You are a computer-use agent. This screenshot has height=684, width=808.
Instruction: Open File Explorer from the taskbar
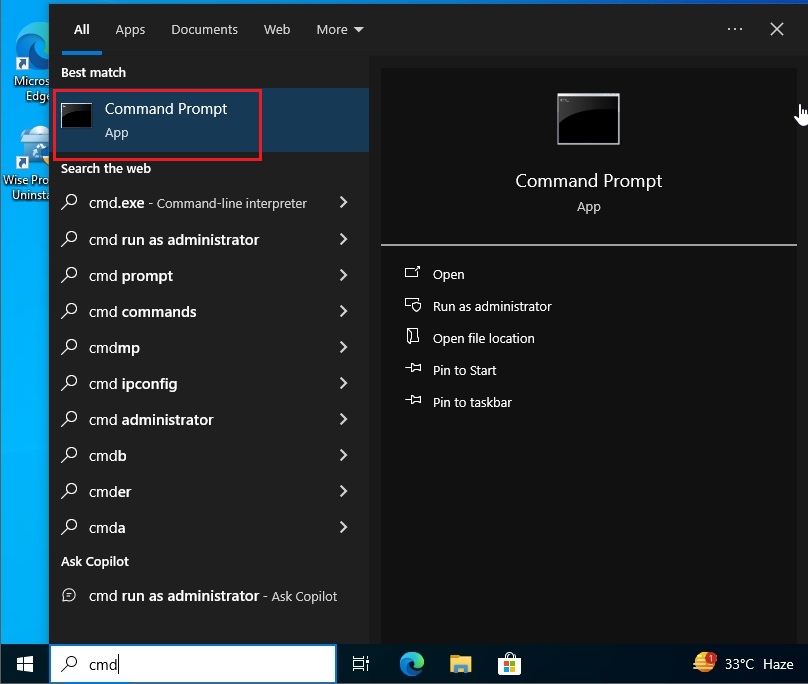[x=460, y=663]
